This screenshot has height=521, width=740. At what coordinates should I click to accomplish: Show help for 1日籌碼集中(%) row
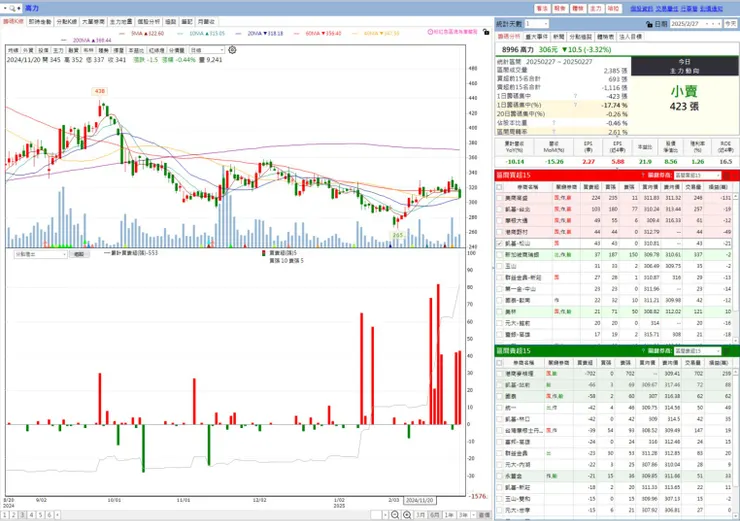point(575,105)
